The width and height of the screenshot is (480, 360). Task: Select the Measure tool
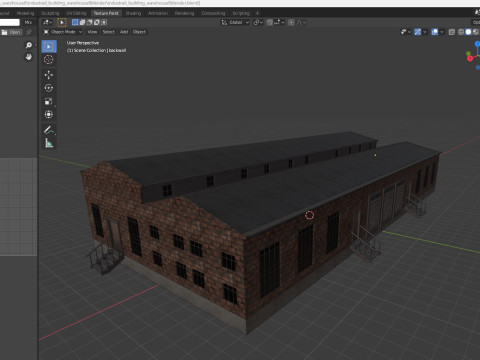[49, 143]
